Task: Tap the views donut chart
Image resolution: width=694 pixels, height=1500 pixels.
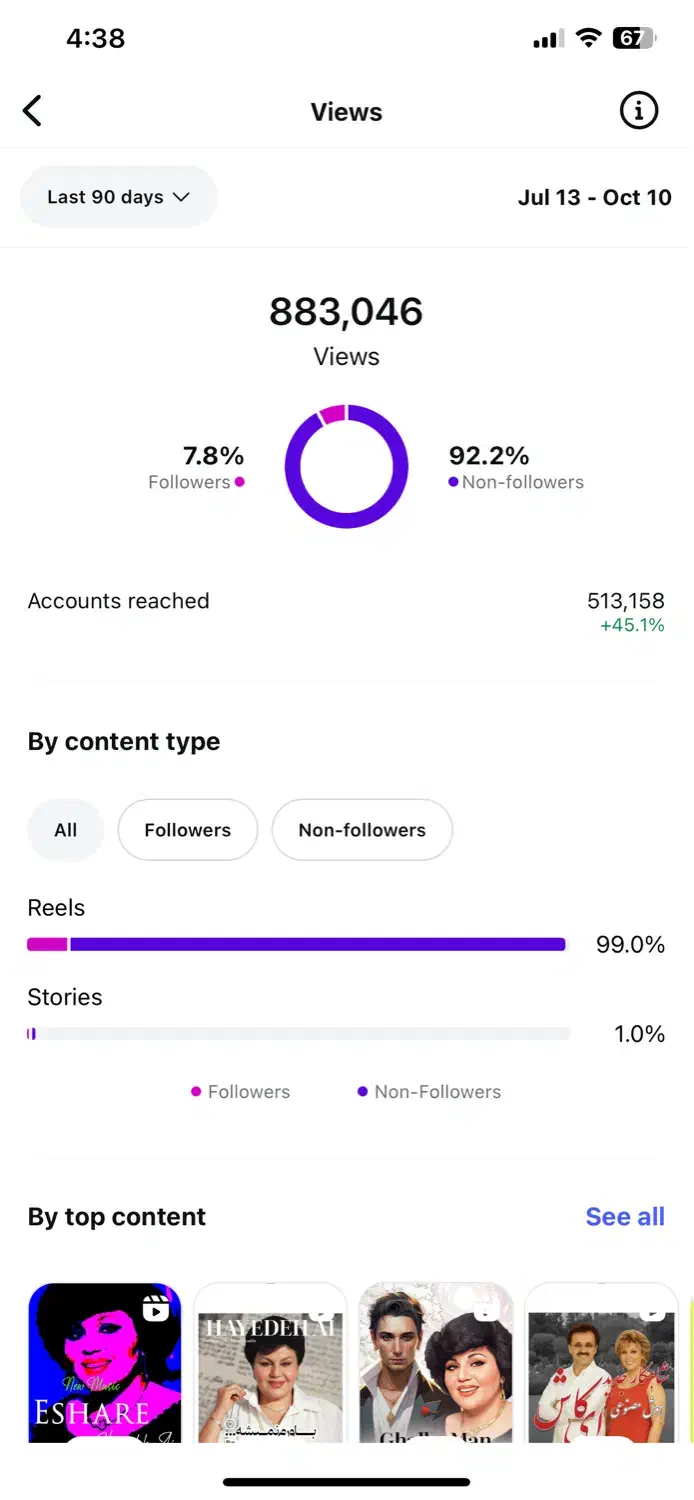Action: 346,466
